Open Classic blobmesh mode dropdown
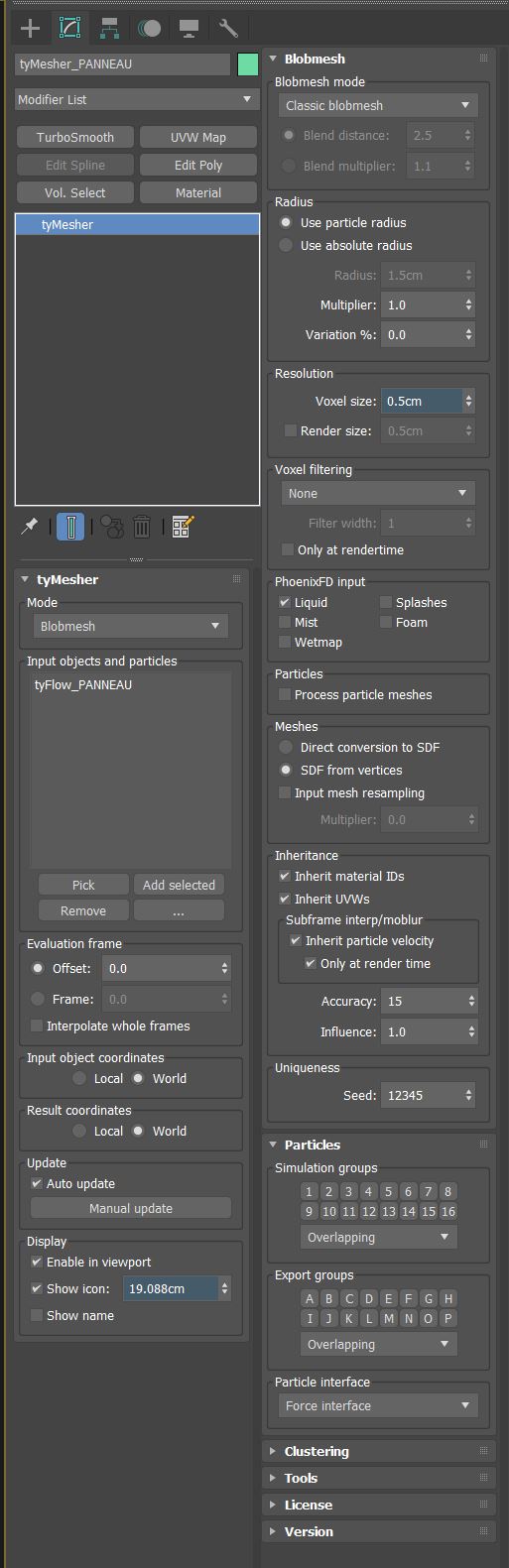The image size is (509, 1568). 377,105
